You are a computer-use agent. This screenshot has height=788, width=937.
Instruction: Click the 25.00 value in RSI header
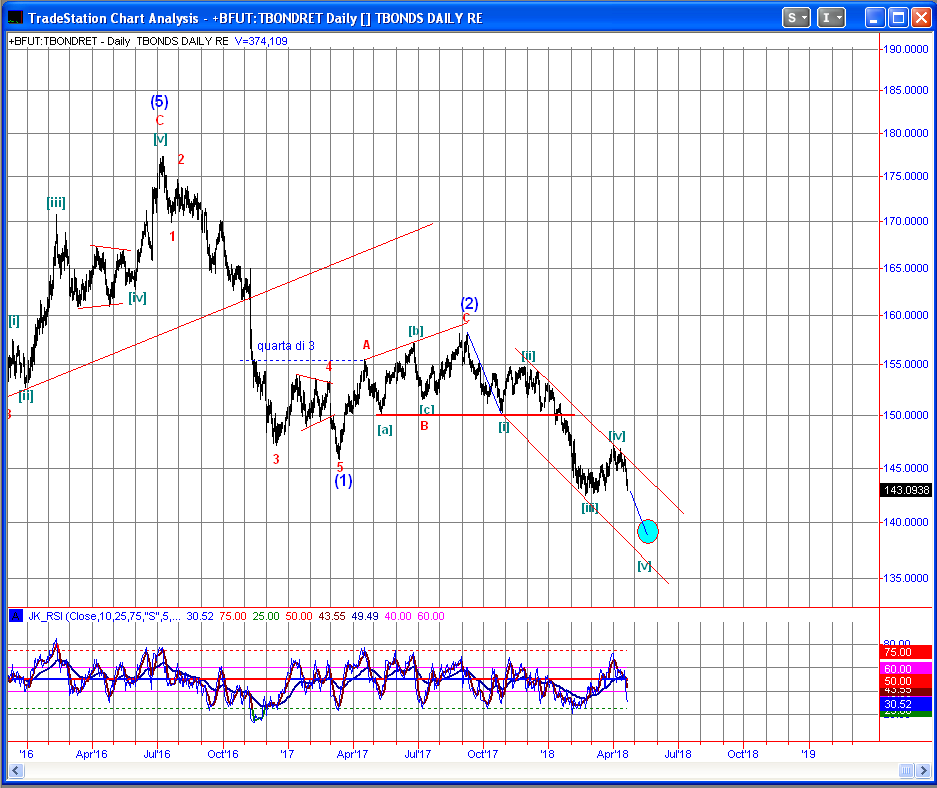[266, 616]
